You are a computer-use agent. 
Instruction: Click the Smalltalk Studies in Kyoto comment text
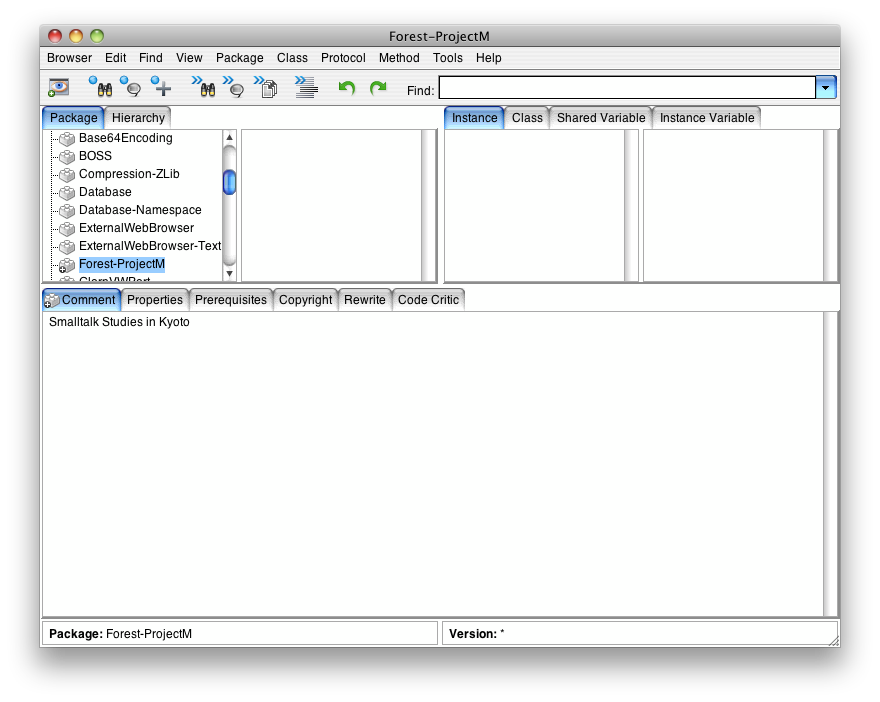tap(120, 322)
